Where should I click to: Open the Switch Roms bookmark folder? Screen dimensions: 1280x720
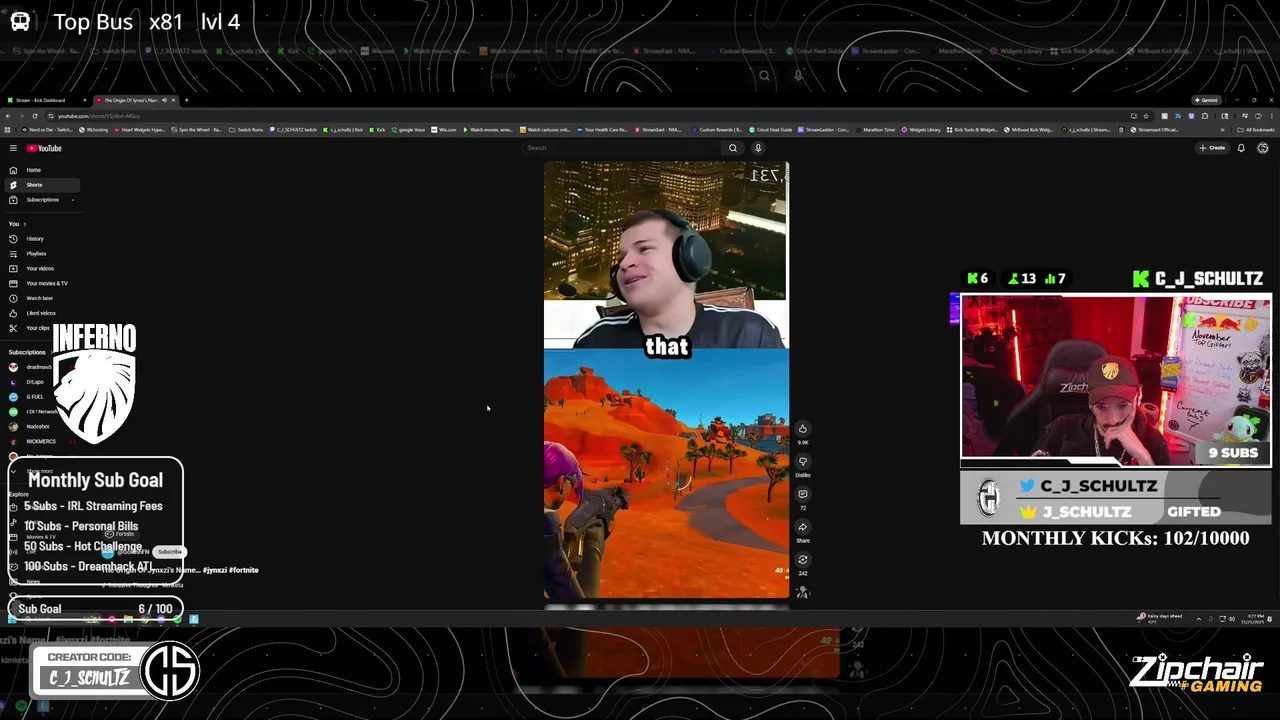[x=246, y=130]
